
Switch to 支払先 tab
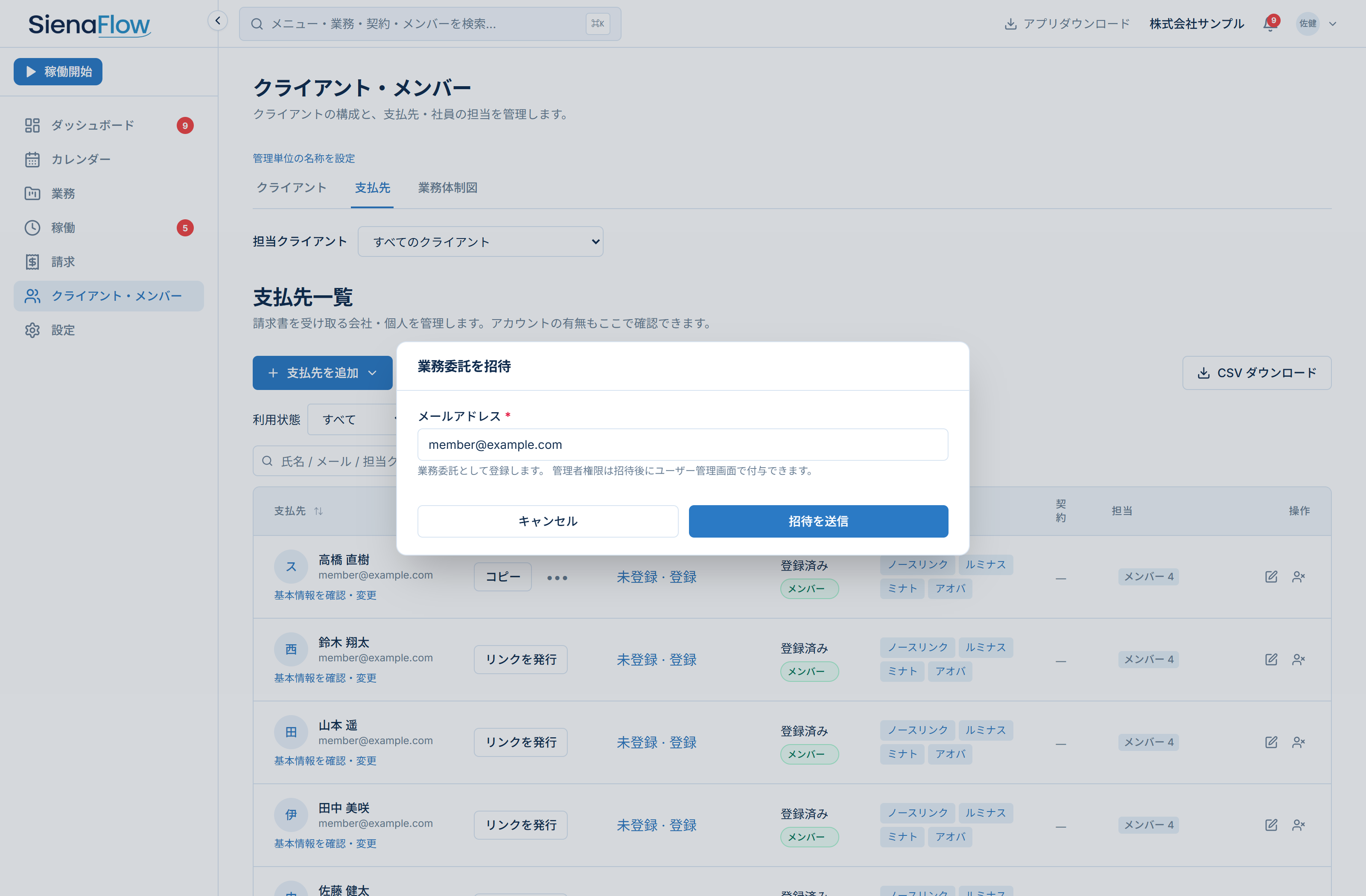pos(372,188)
